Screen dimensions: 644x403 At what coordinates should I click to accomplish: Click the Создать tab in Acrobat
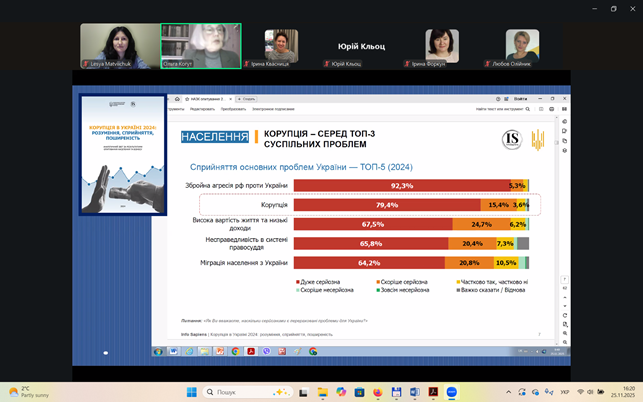[x=248, y=99]
